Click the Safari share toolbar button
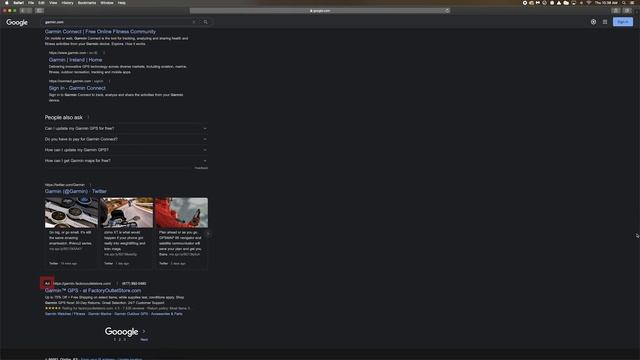Screen dimensions: 640x360 616,11
